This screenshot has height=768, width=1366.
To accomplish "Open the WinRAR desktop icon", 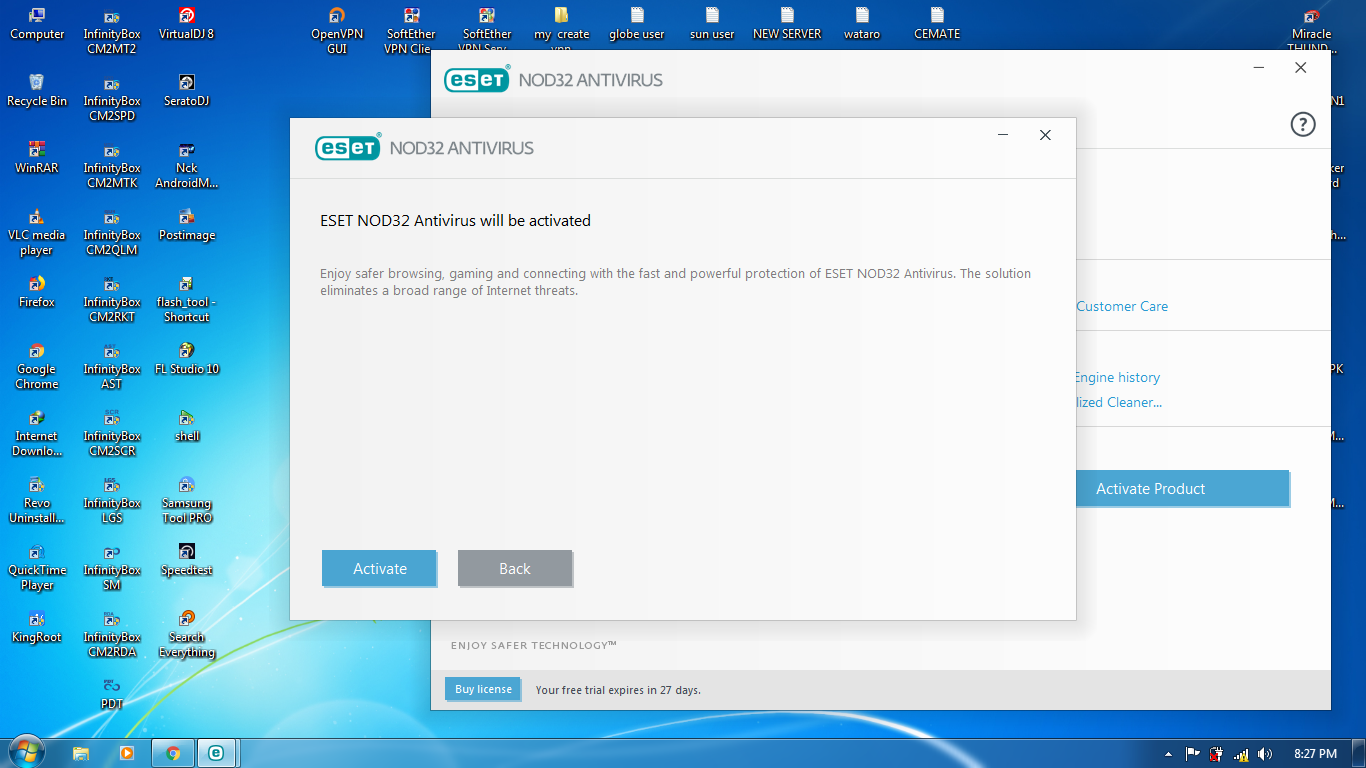I will pyautogui.click(x=37, y=159).
